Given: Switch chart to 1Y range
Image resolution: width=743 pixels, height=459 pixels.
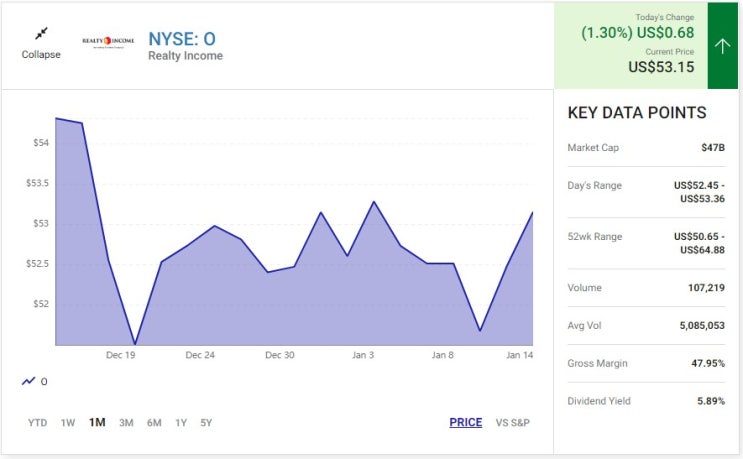Looking at the screenshot, I should coord(181,423).
